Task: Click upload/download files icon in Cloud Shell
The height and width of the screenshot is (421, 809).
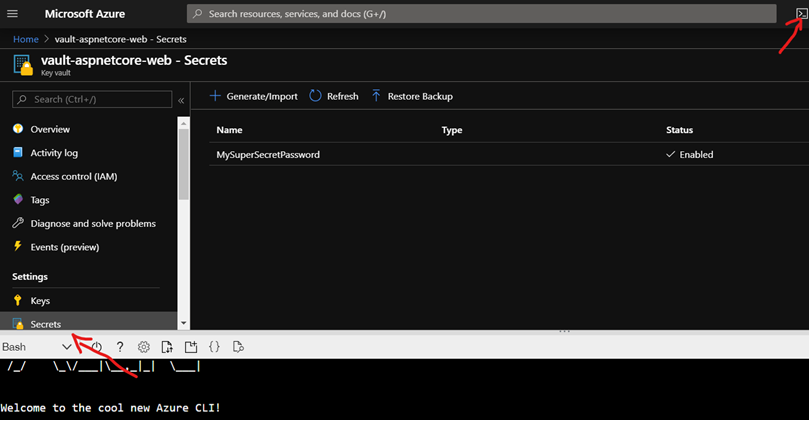Action: tap(167, 347)
